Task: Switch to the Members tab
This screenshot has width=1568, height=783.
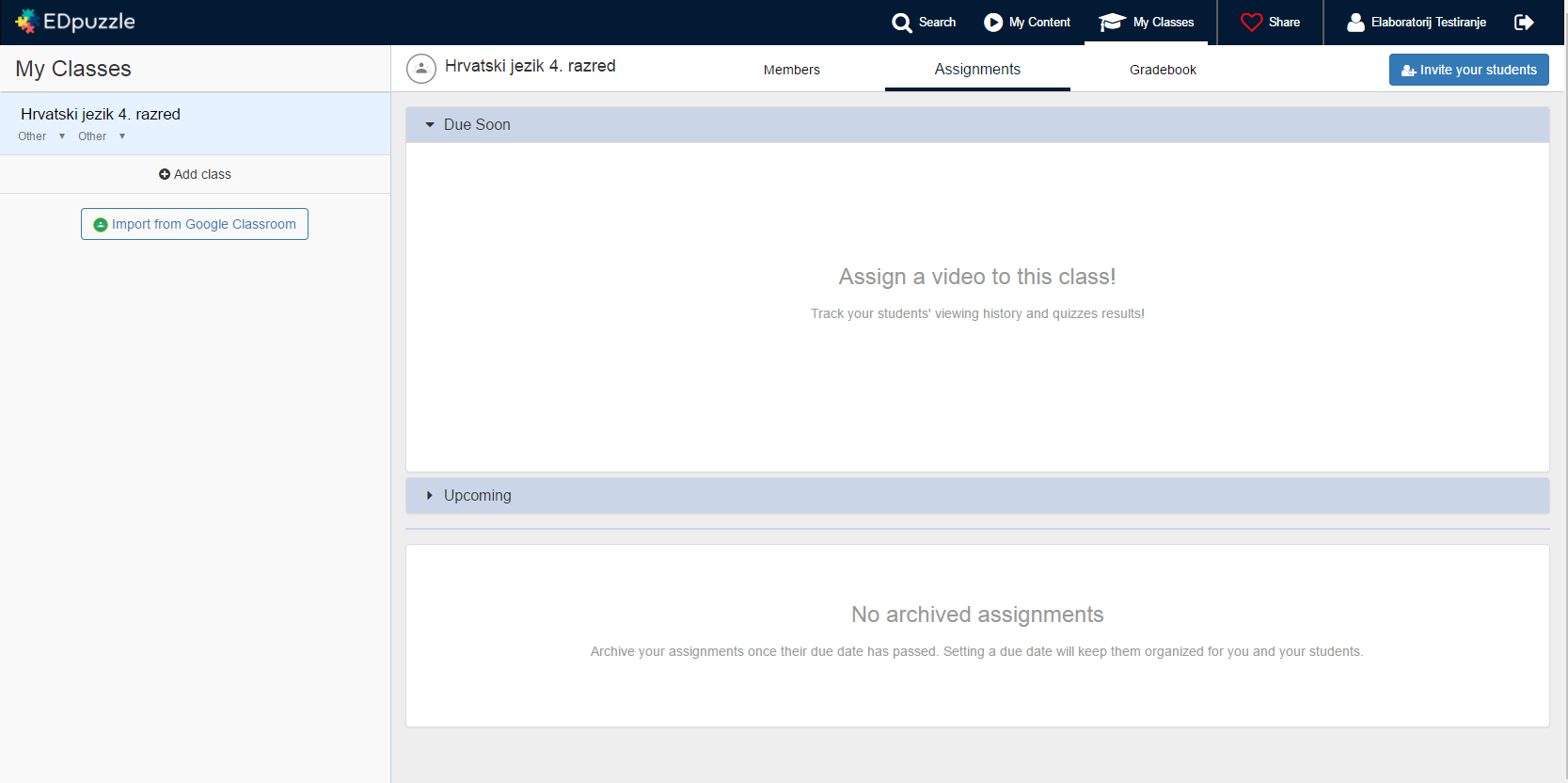Action: pos(791,70)
